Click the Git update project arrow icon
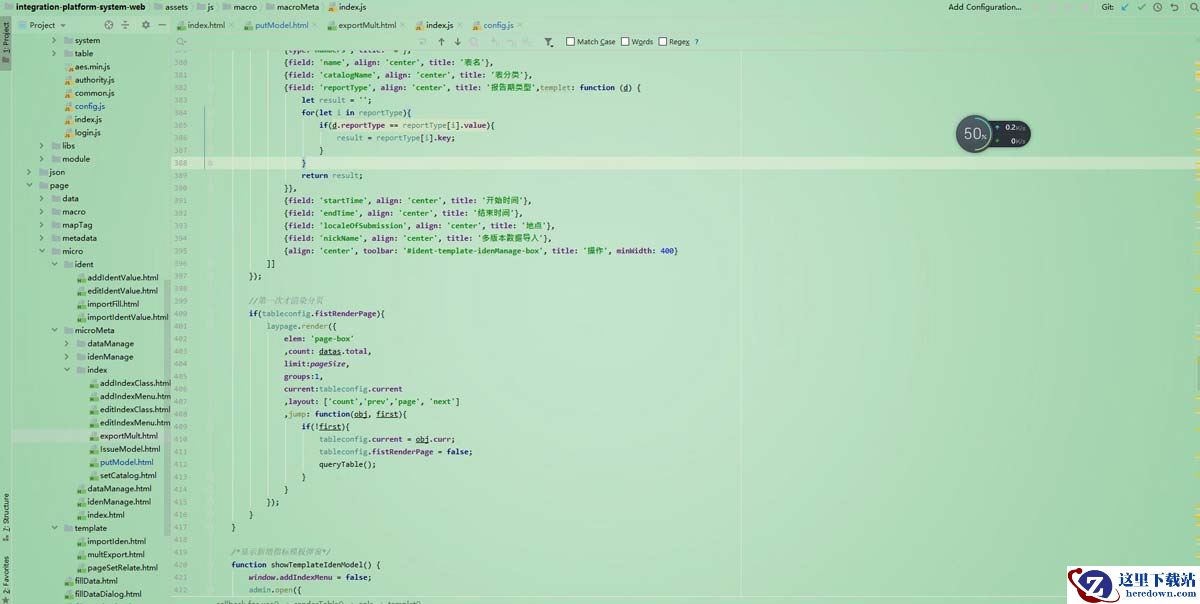1200x604 pixels. (x=1125, y=7)
